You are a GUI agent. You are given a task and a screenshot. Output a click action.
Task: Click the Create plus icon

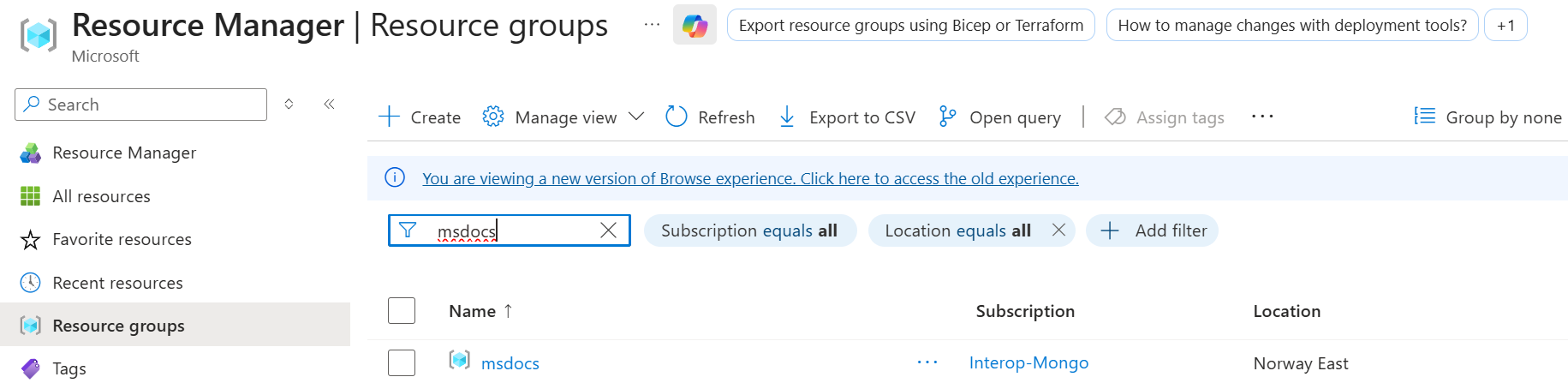pyautogui.click(x=390, y=117)
